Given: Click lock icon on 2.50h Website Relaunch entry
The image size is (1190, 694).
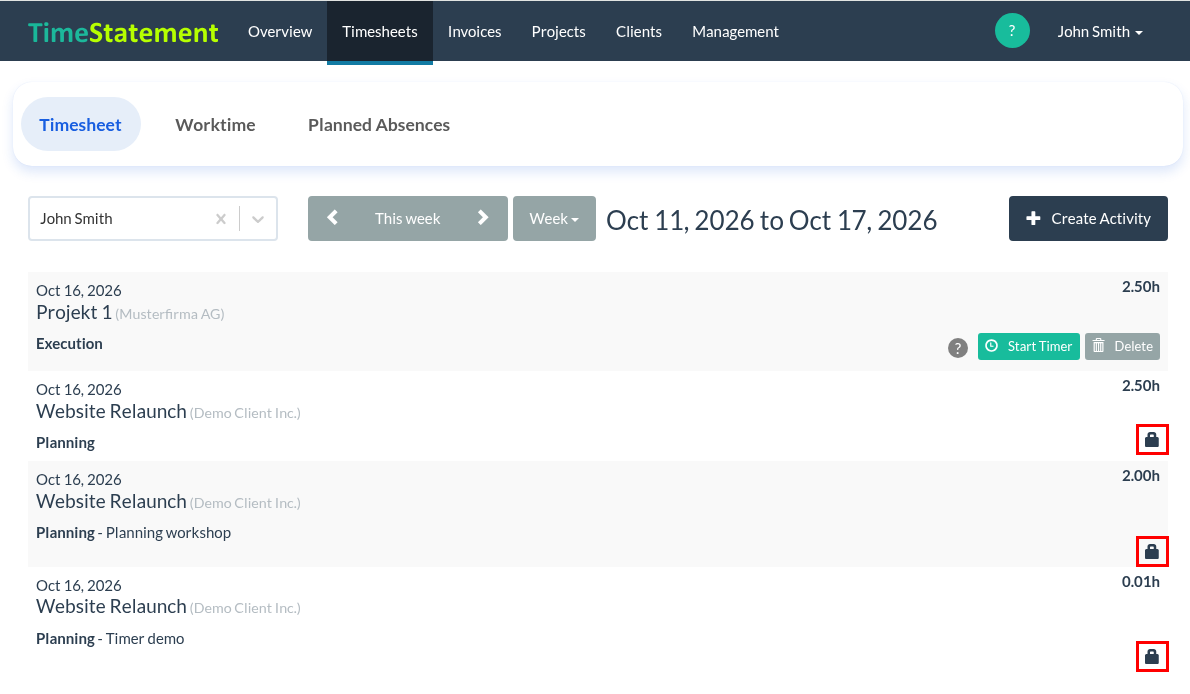Looking at the screenshot, I should 1151,440.
